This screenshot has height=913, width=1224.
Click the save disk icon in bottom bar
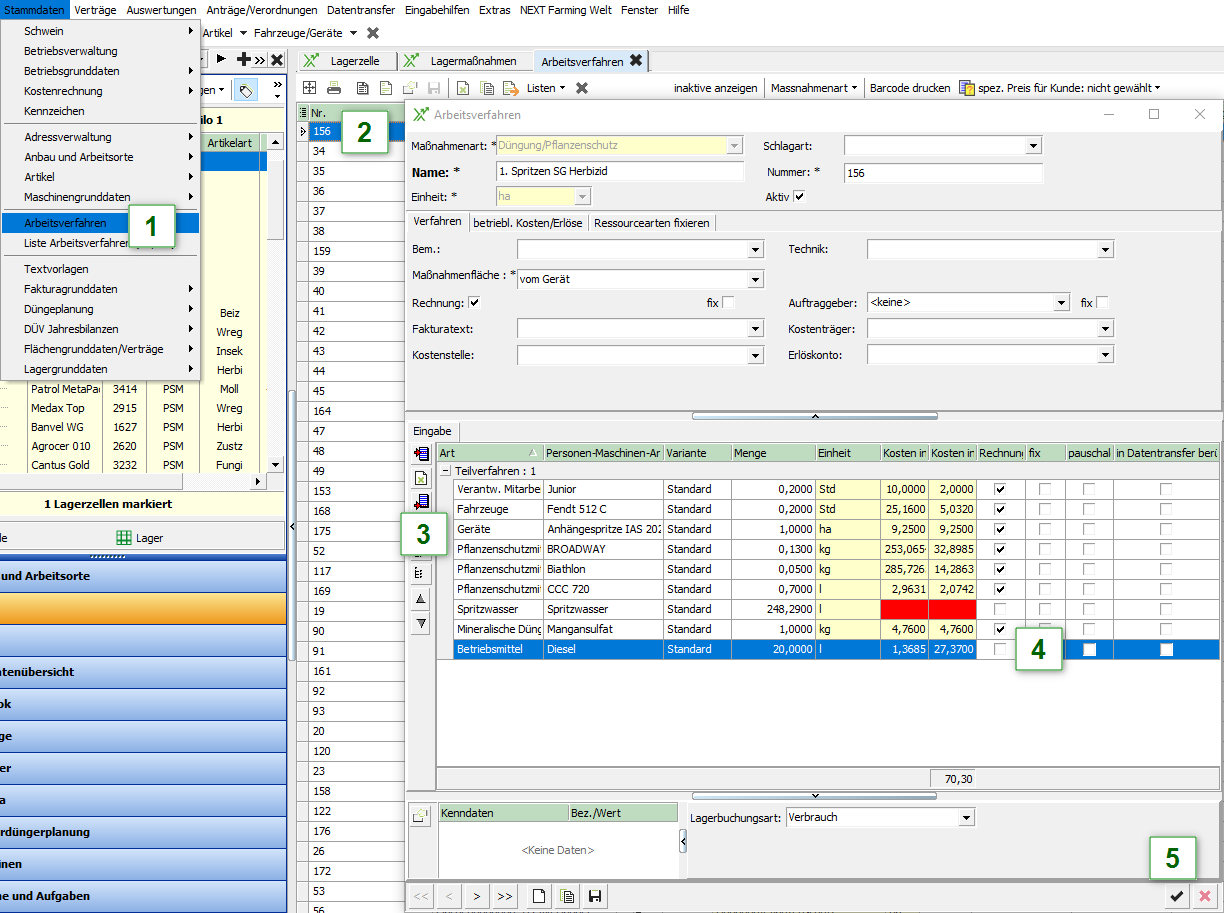pyautogui.click(x=595, y=897)
